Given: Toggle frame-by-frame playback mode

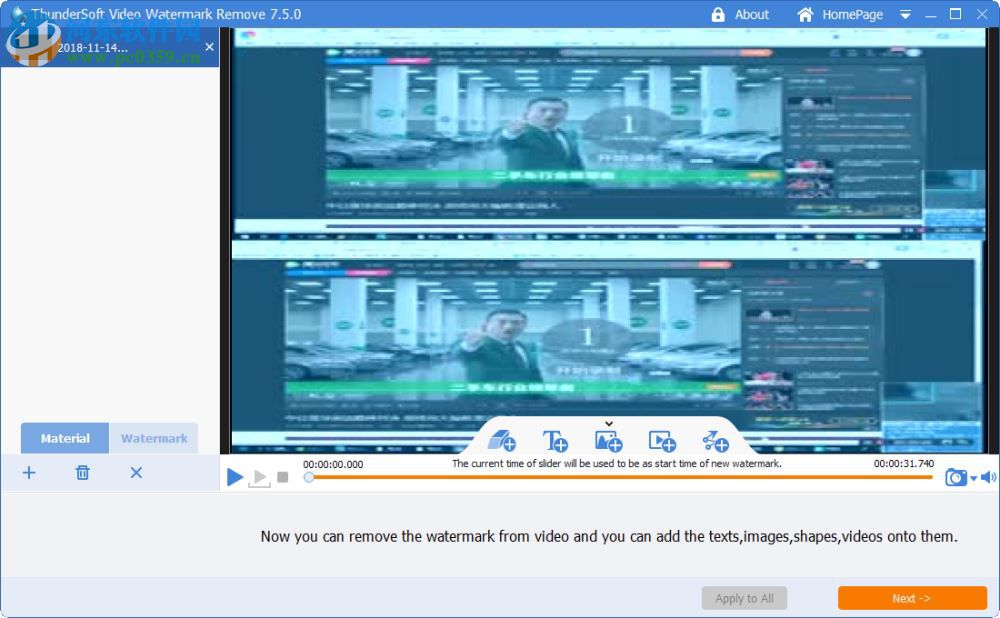Looking at the screenshot, I should pyautogui.click(x=259, y=477).
